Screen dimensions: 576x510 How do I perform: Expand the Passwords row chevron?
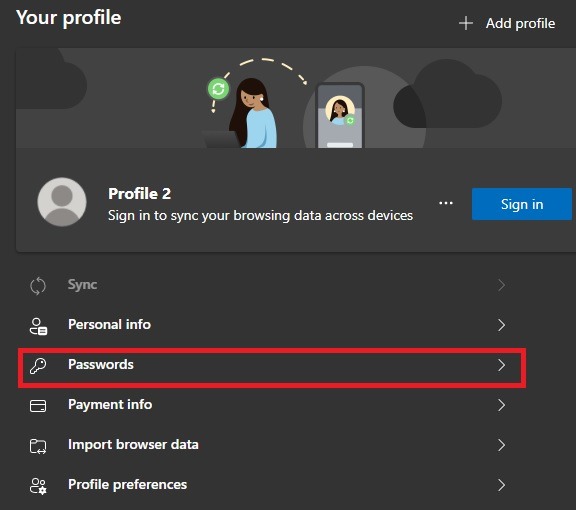pos(501,365)
